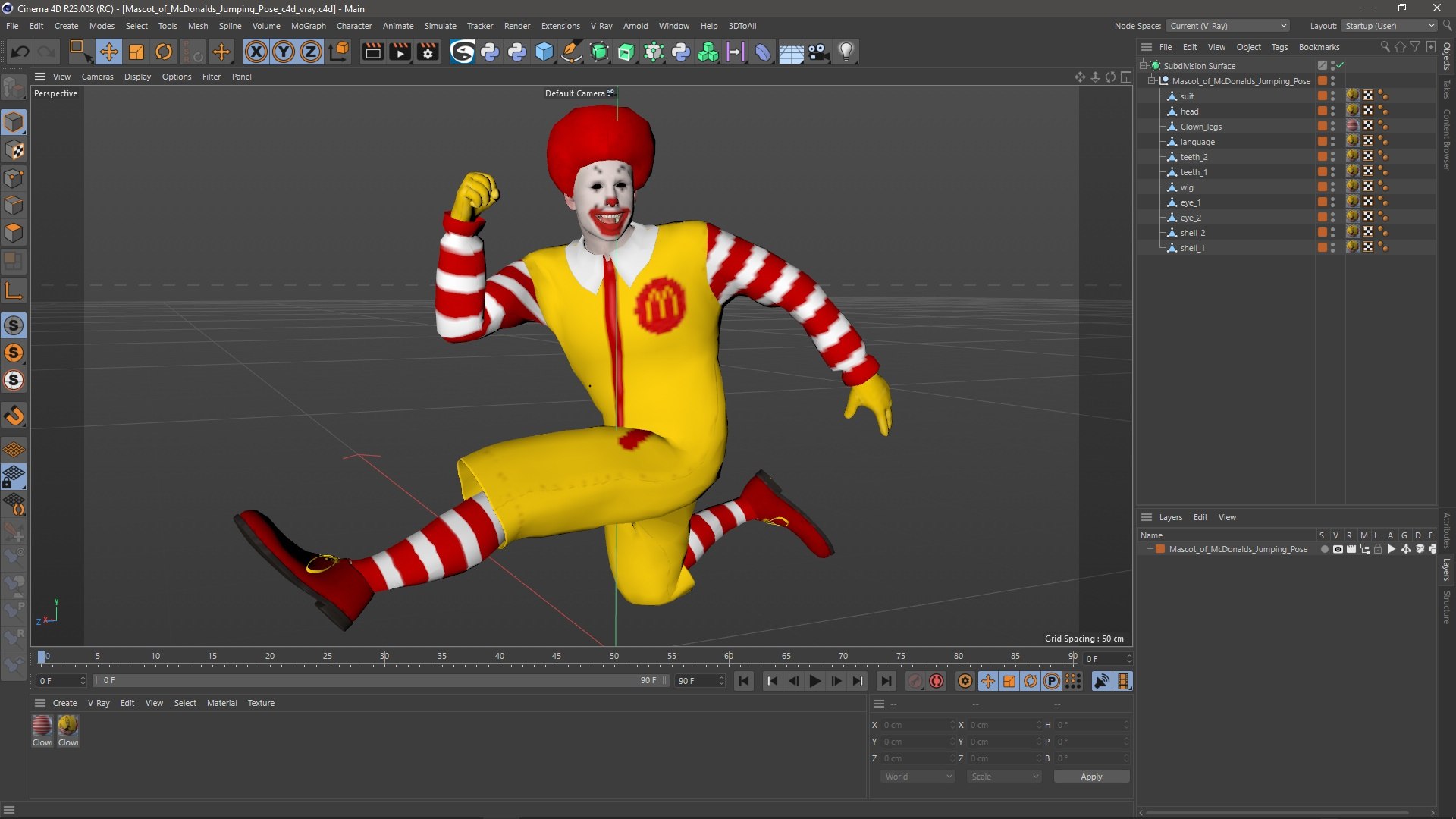Toggle solo dot on Mascot layer
This screenshot has height=819, width=1456.
pyautogui.click(x=1324, y=549)
